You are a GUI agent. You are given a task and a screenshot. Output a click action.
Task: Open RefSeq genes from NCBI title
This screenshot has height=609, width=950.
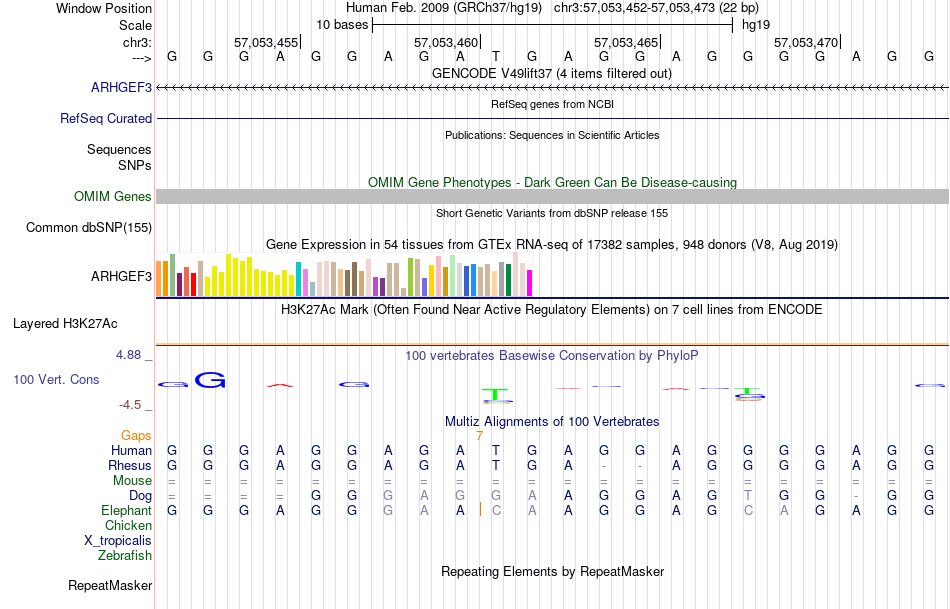pyautogui.click(x=552, y=104)
